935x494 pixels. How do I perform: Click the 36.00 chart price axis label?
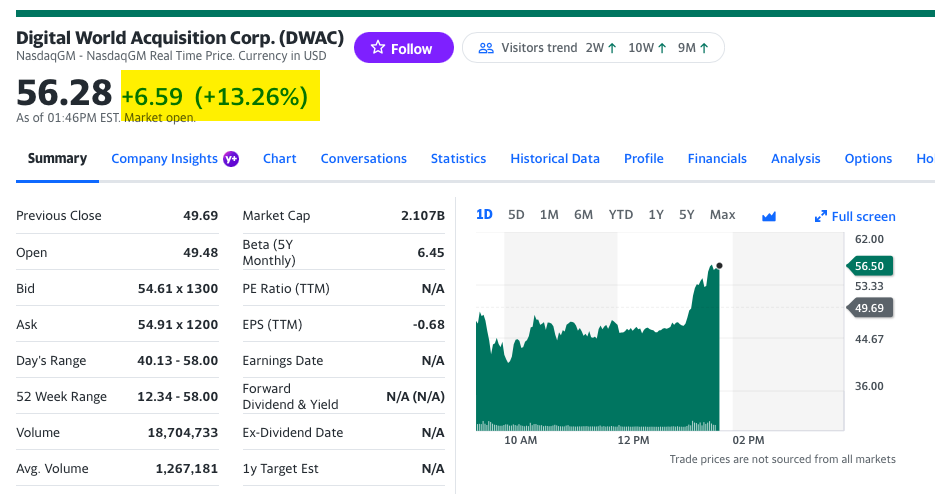(x=869, y=386)
